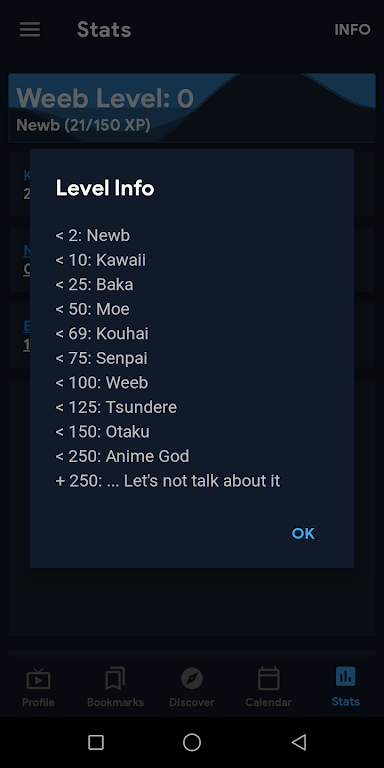384x768 pixels.
Task: Tap the Weeb Level: 0 banner
Action: pyautogui.click(x=192, y=108)
